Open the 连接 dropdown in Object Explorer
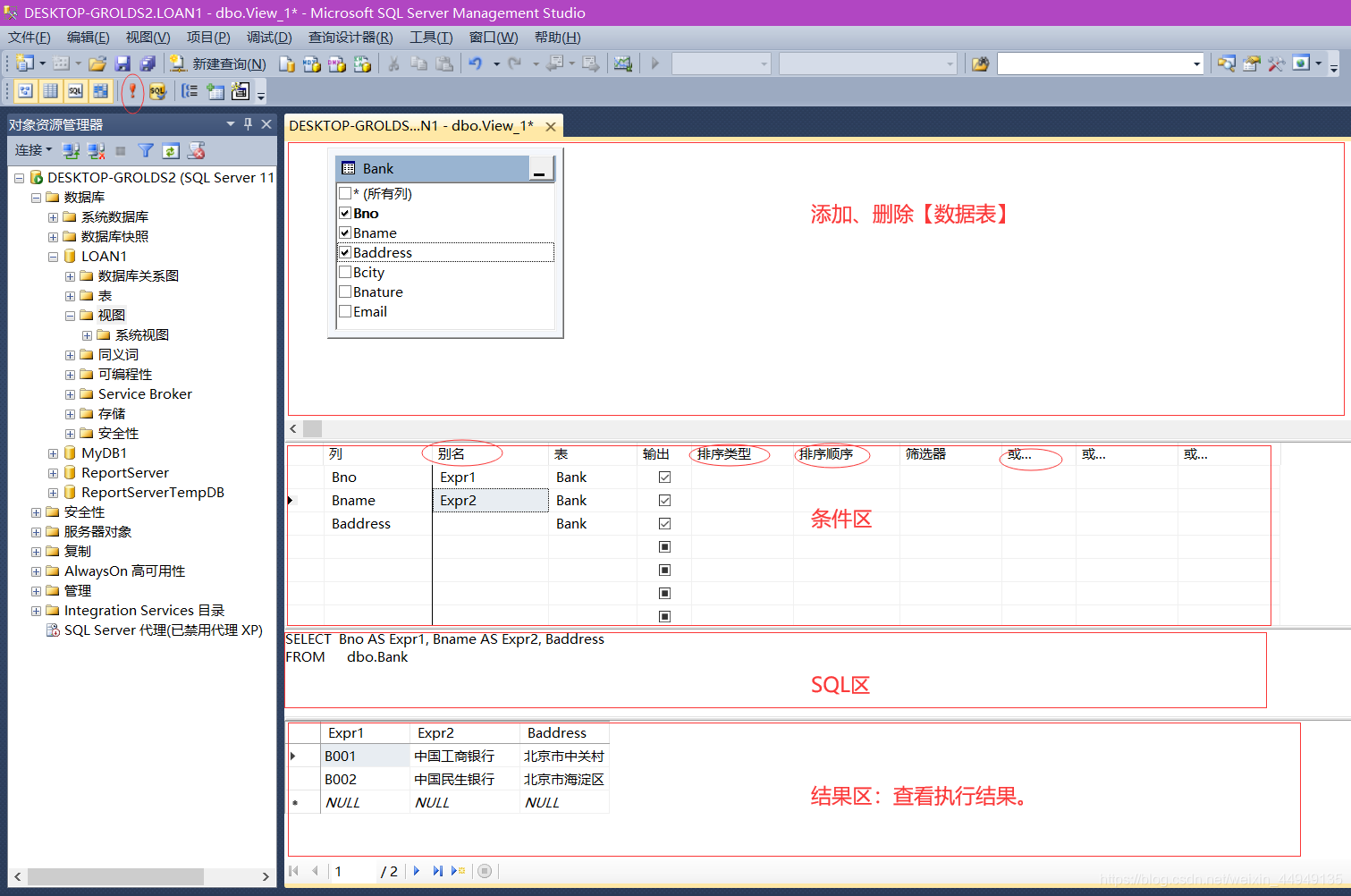The width and height of the screenshot is (1351, 896). (33, 150)
